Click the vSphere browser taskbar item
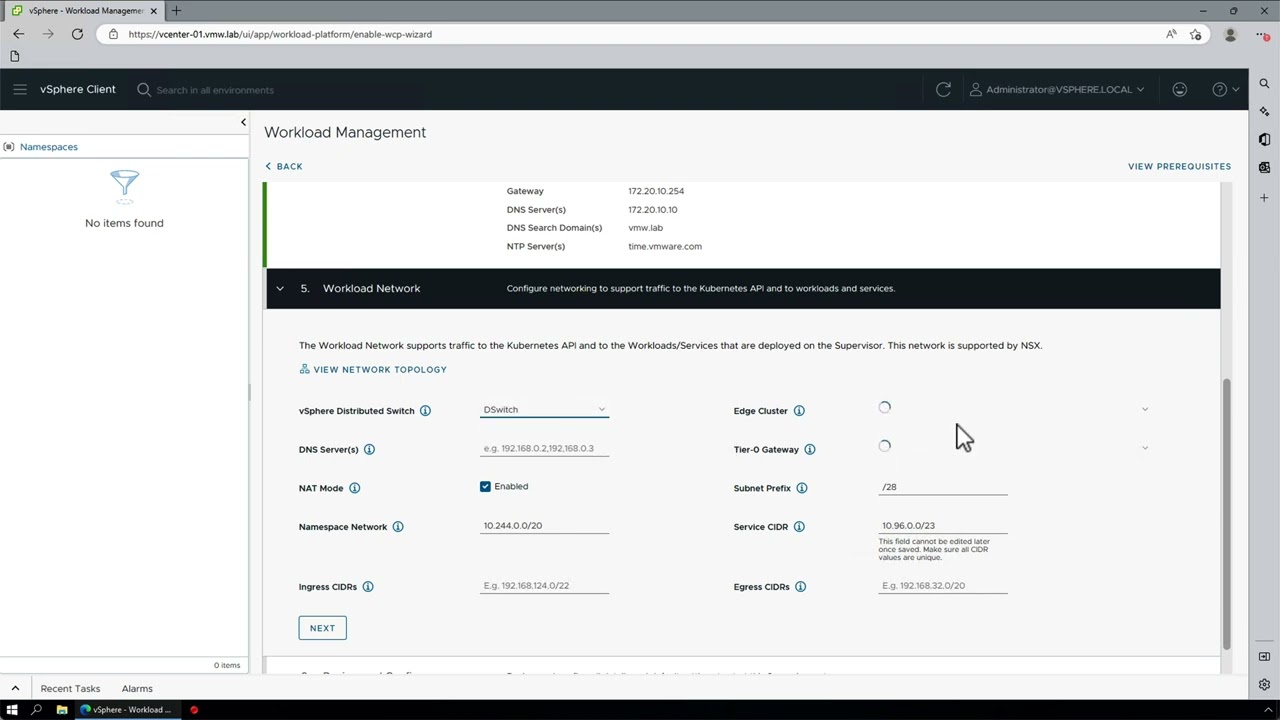This screenshot has height=720, width=1280. click(126, 710)
